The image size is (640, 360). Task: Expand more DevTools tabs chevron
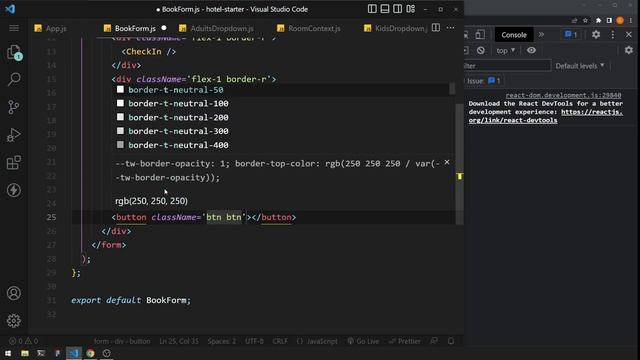[541, 35]
